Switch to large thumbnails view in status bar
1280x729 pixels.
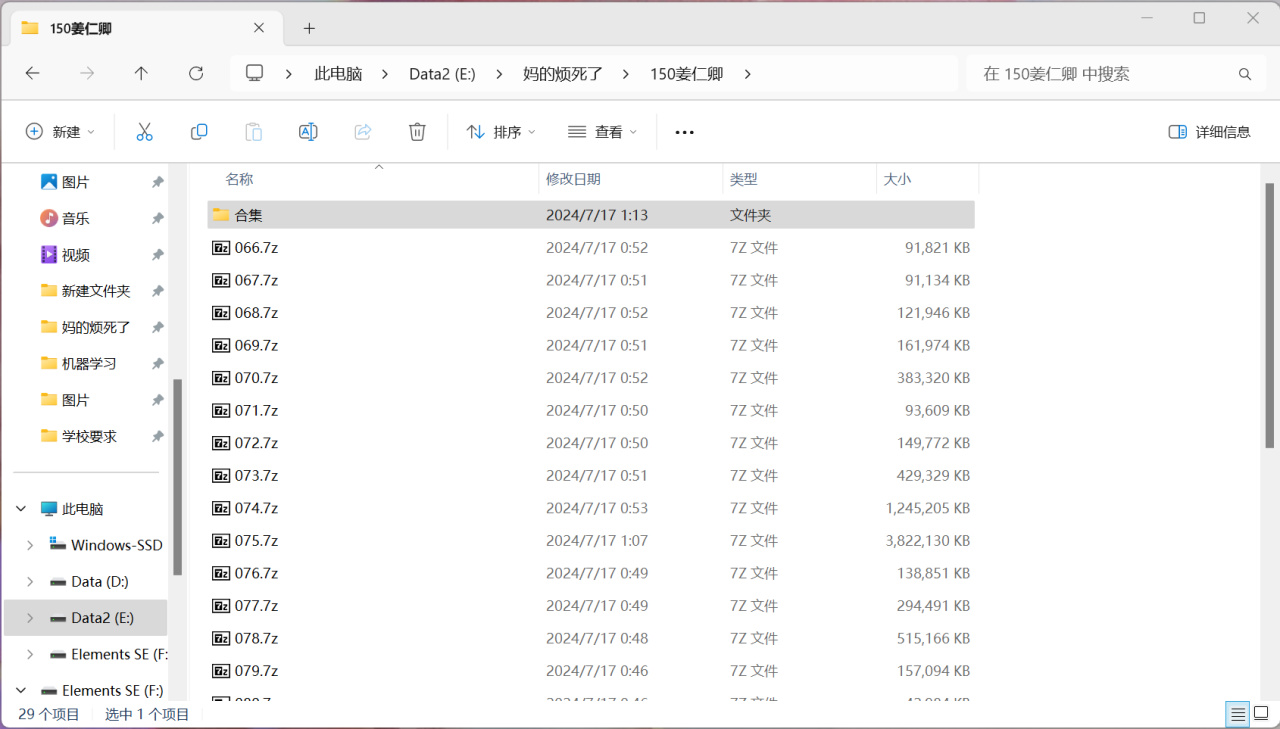(1261, 714)
